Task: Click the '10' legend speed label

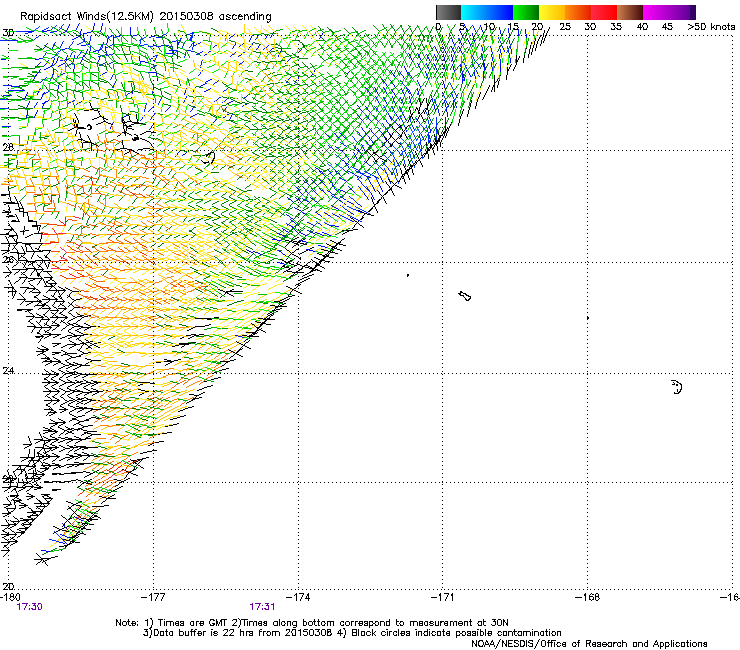Action: [489, 26]
